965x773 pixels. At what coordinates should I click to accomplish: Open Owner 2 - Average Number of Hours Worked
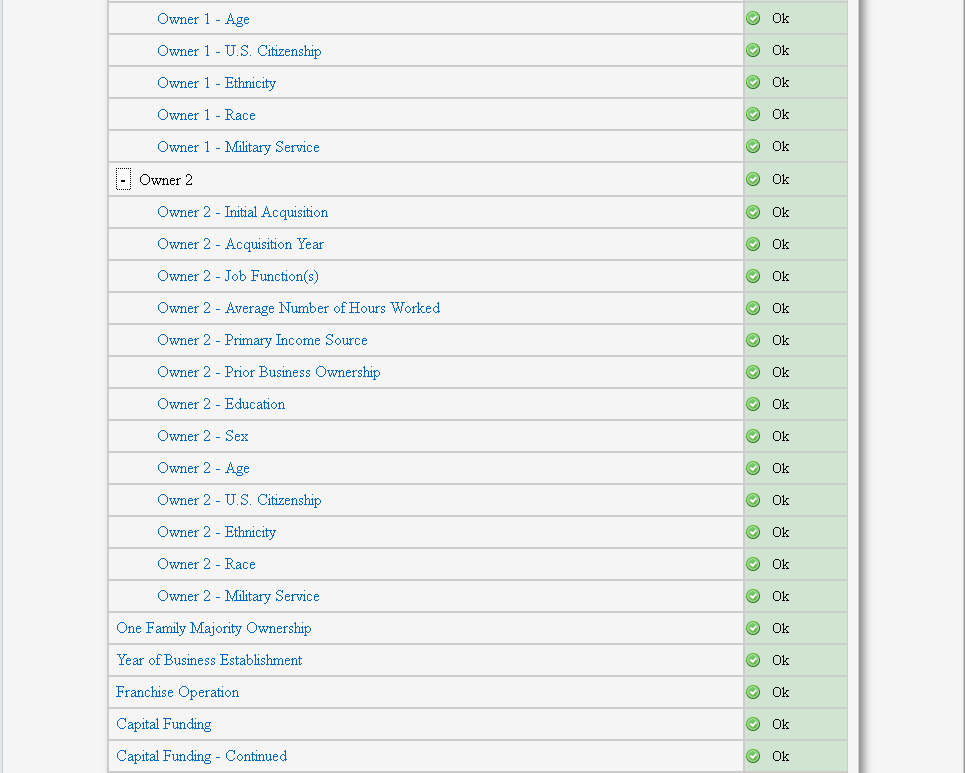click(298, 308)
